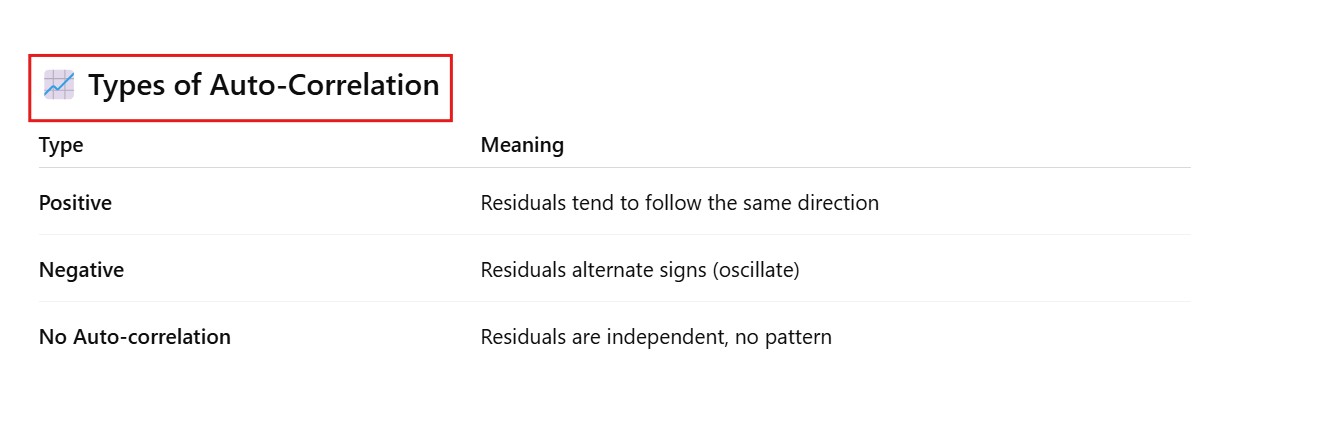Select the "Negative" row label

coord(81,270)
